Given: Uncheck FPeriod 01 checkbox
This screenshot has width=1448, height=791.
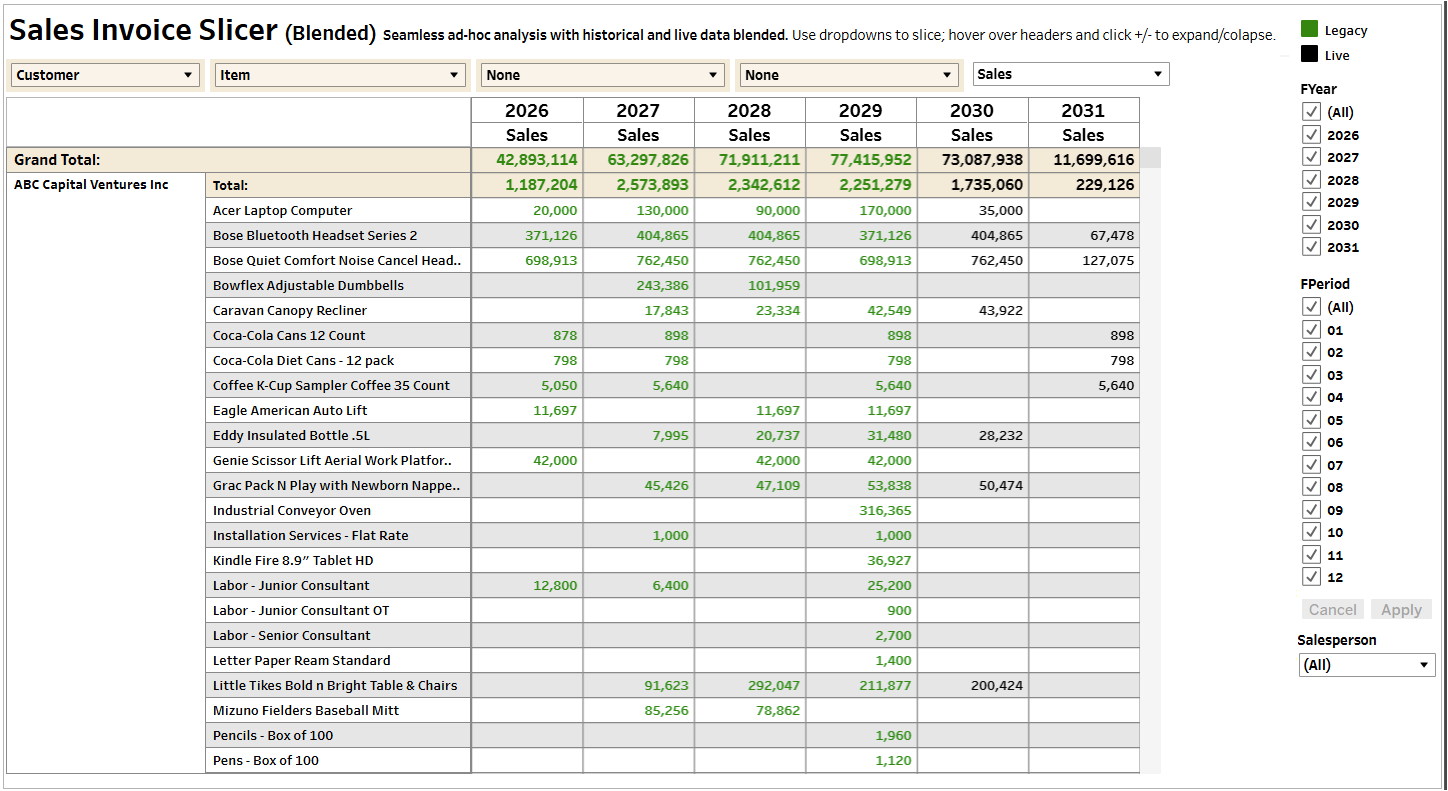Looking at the screenshot, I should [1312, 330].
